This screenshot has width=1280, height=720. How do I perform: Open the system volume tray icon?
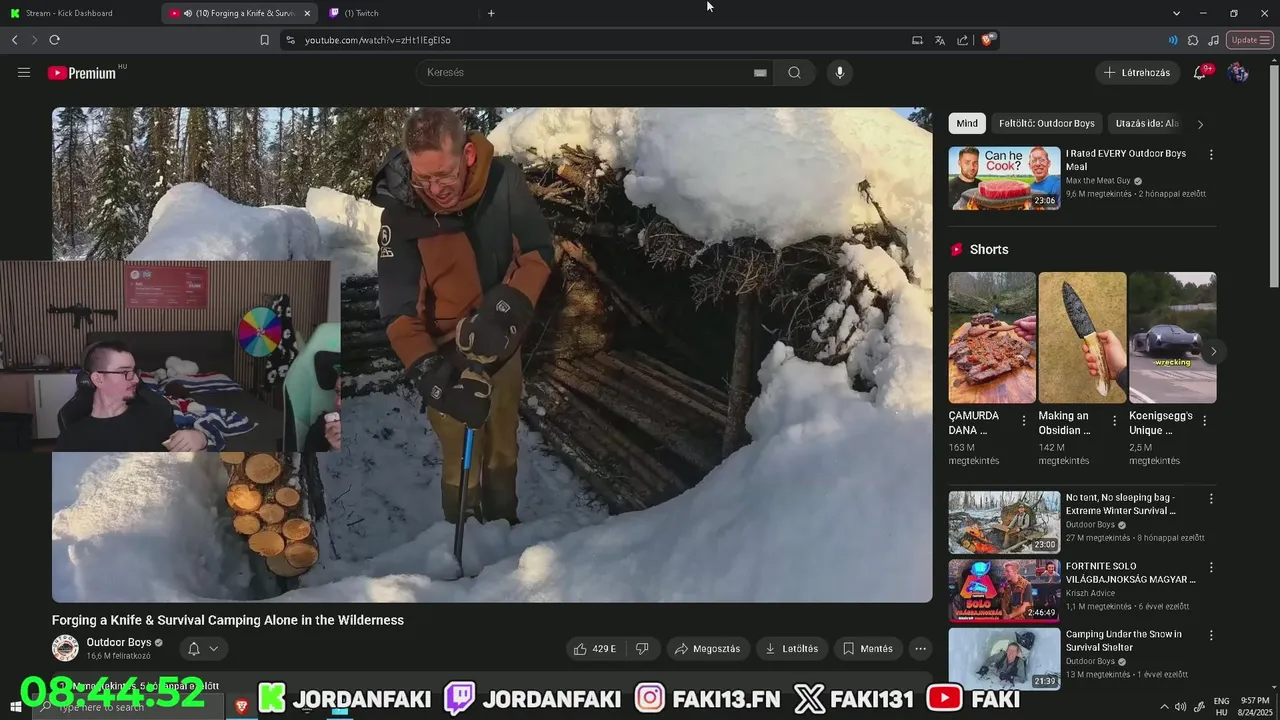point(1181,707)
